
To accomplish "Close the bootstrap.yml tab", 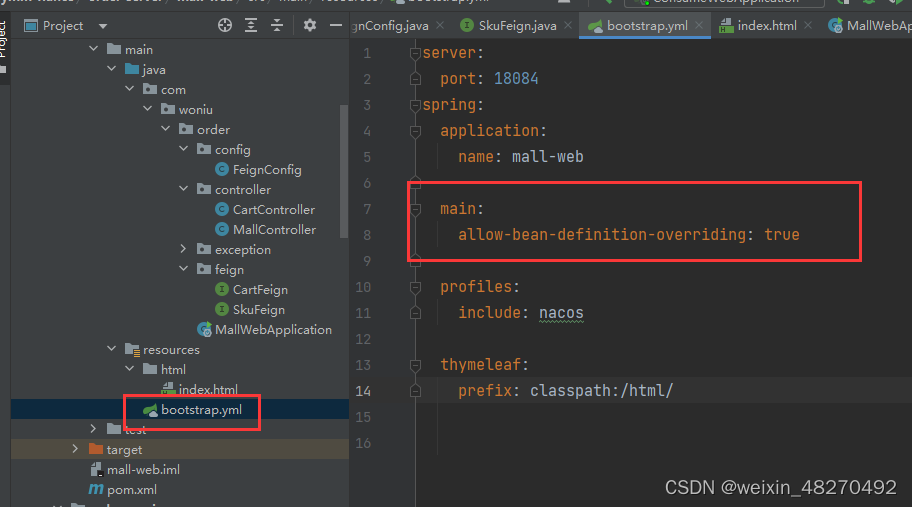I will [x=699, y=25].
